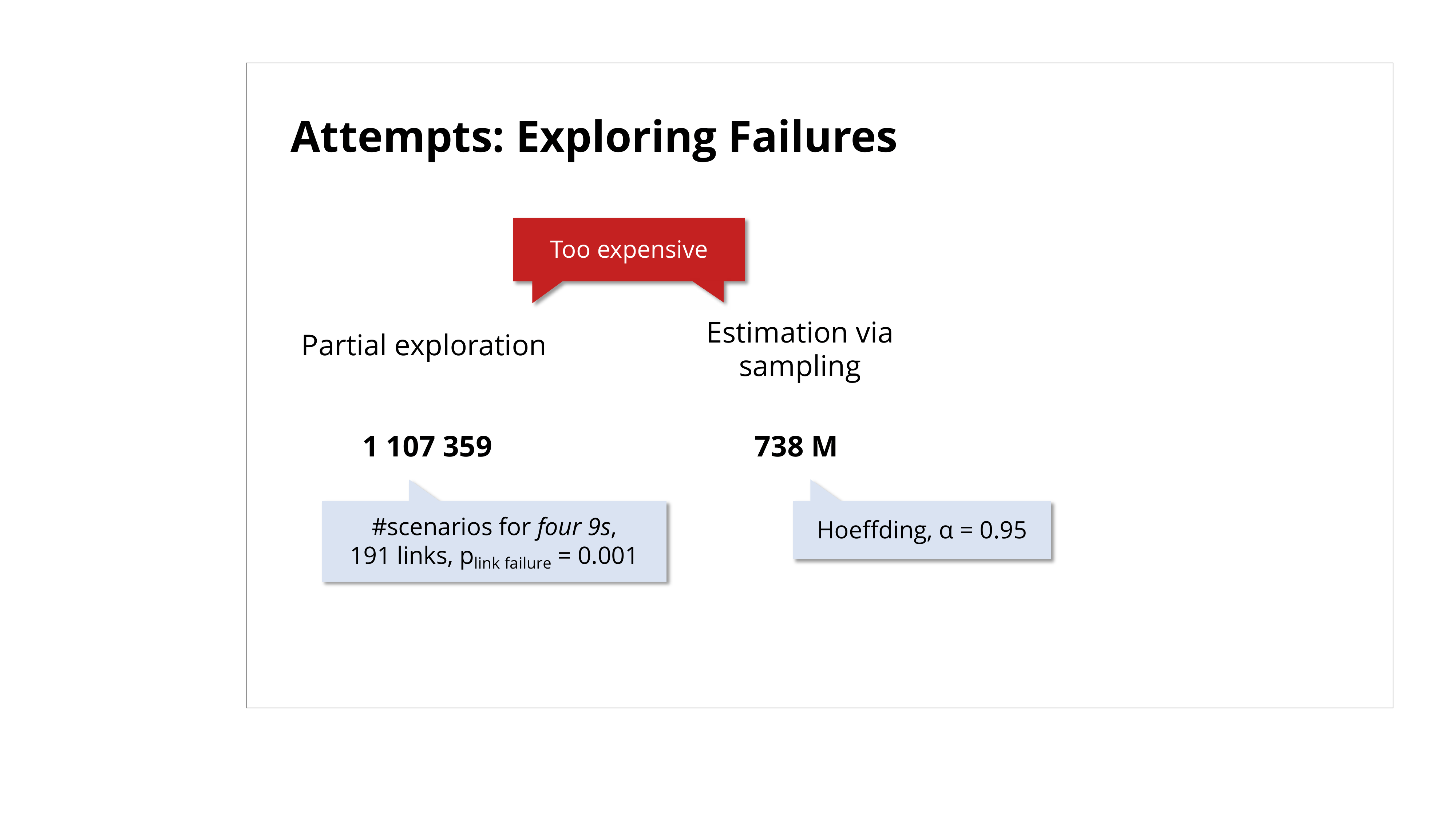Click the "link failure" subscript text
The image size is (1456, 819).
pyautogui.click(x=512, y=563)
